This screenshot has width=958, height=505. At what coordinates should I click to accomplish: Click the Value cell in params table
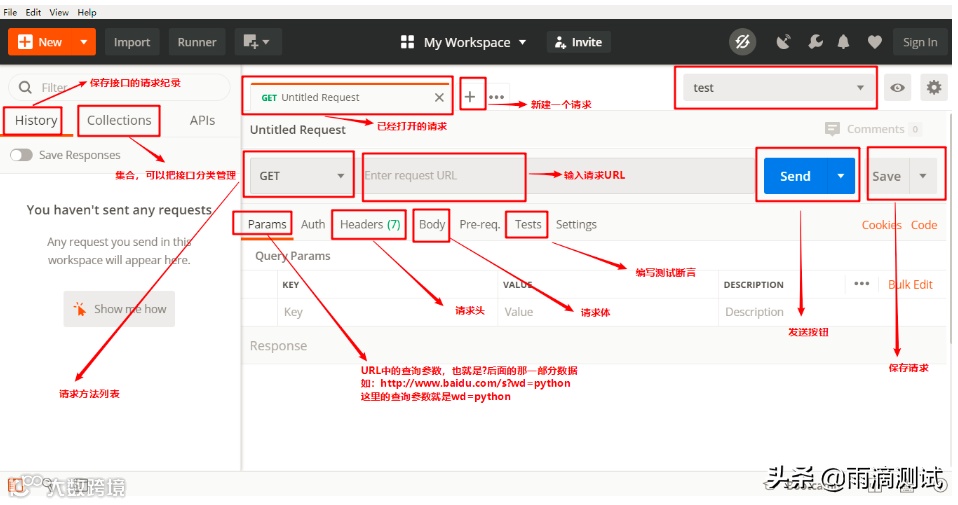[x=608, y=312]
